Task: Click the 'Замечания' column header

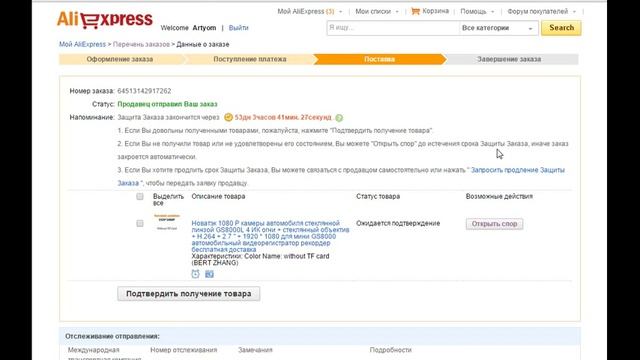Action: tap(255, 350)
